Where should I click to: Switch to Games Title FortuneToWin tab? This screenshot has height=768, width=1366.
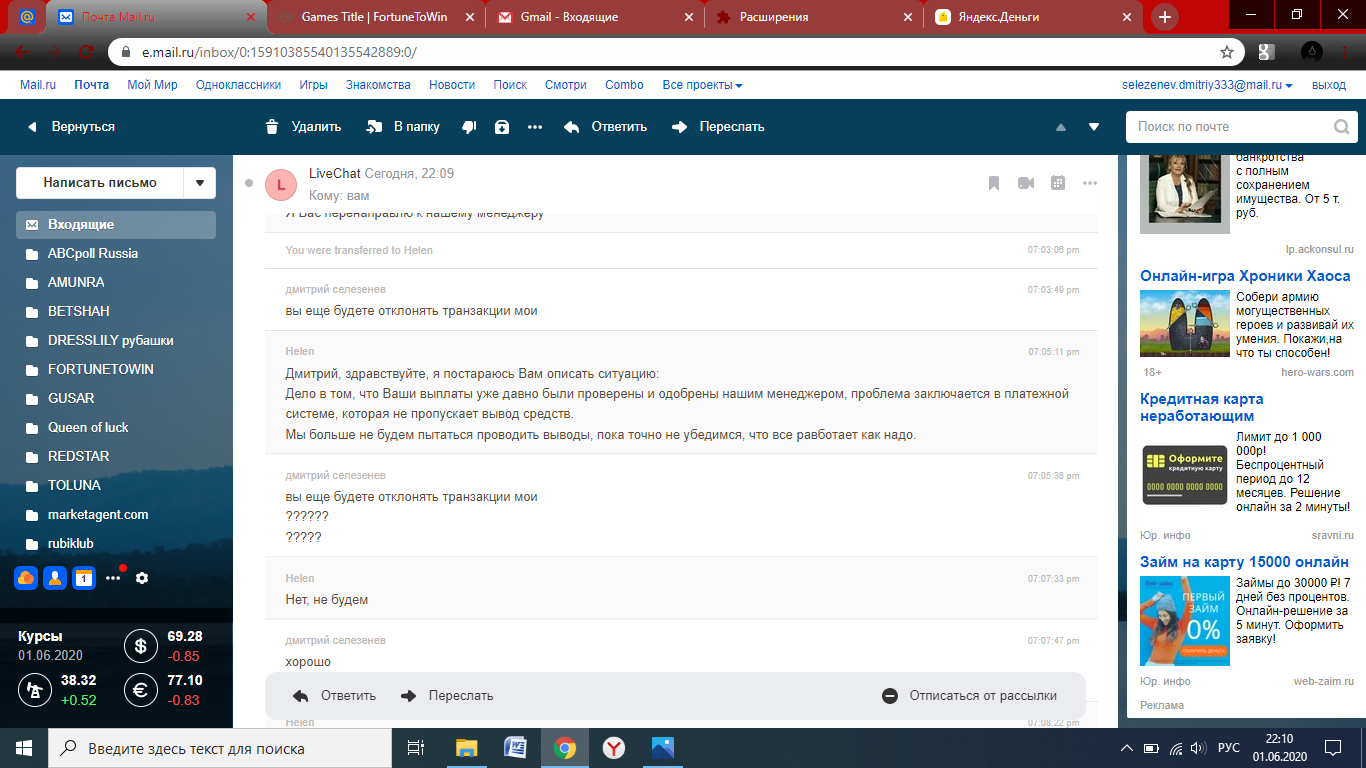click(374, 17)
